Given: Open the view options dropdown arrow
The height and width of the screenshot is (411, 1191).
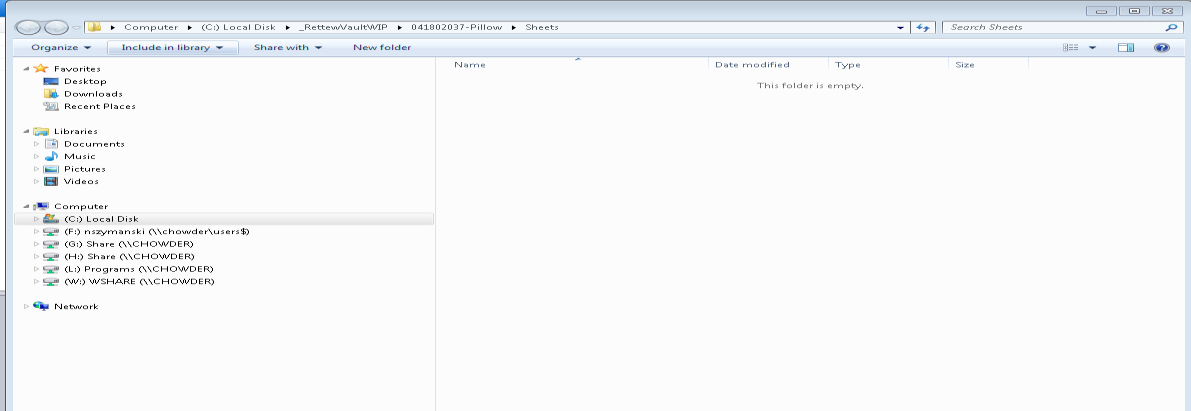Looking at the screenshot, I should (x=1092, y=48).
